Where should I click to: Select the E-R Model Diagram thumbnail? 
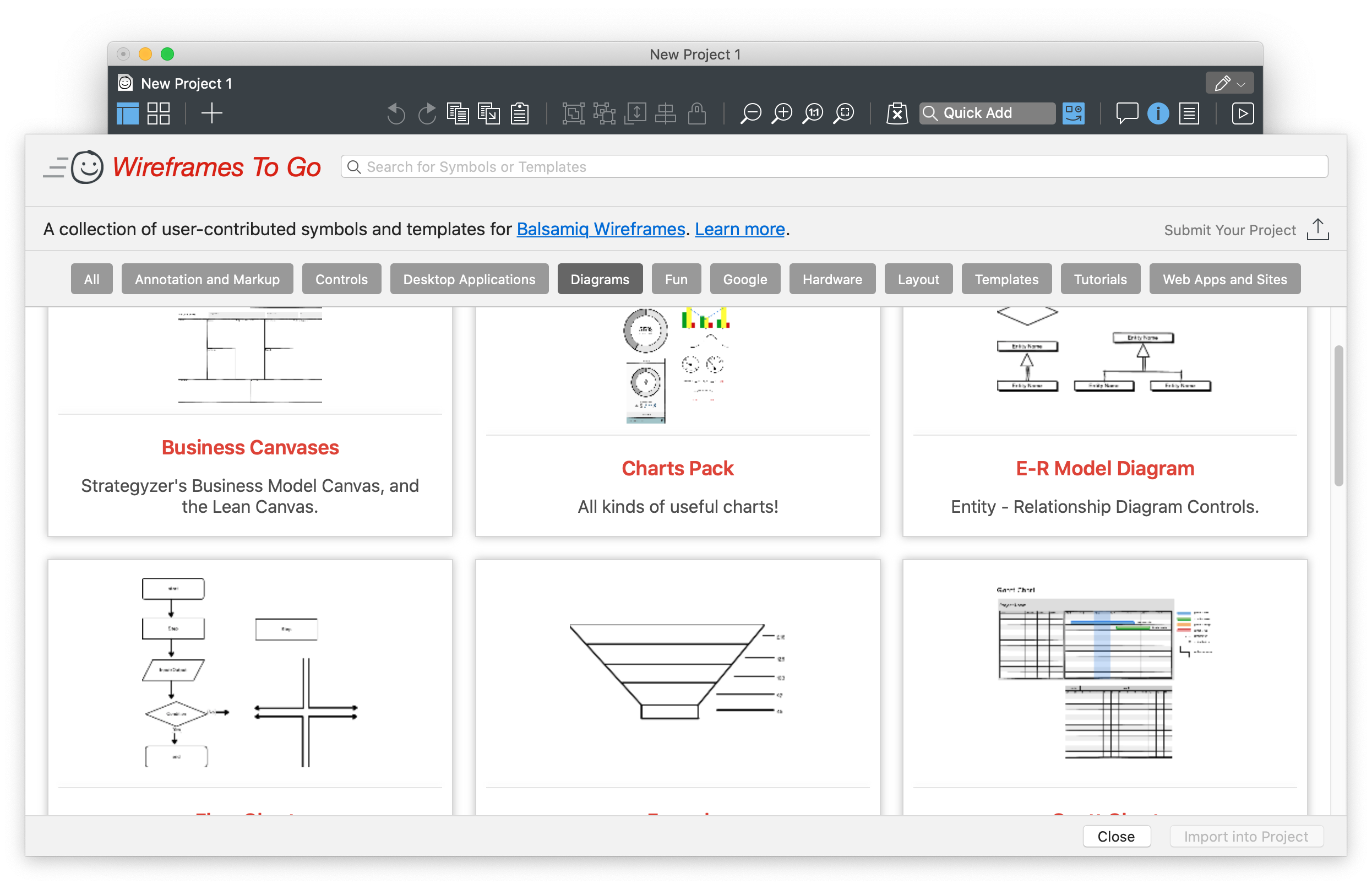(1103, 350)
